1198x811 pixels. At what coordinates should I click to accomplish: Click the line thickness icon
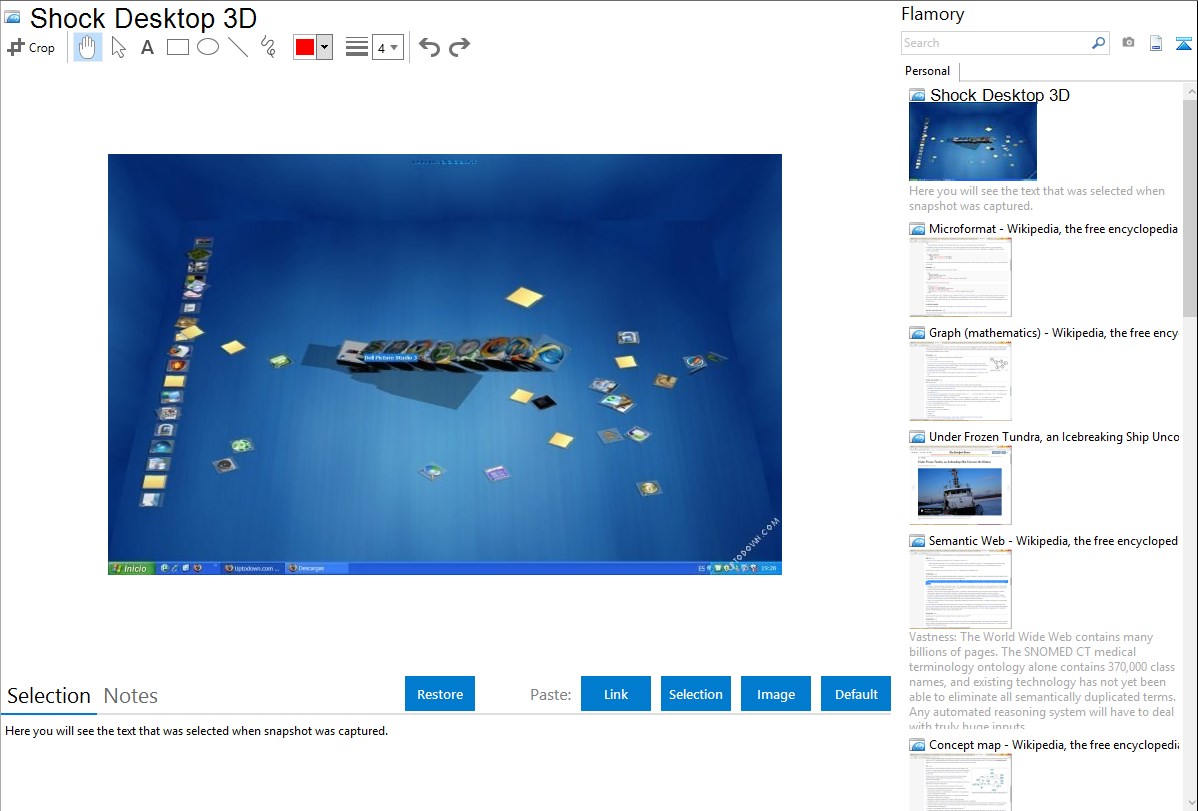[x=357, y=47]
